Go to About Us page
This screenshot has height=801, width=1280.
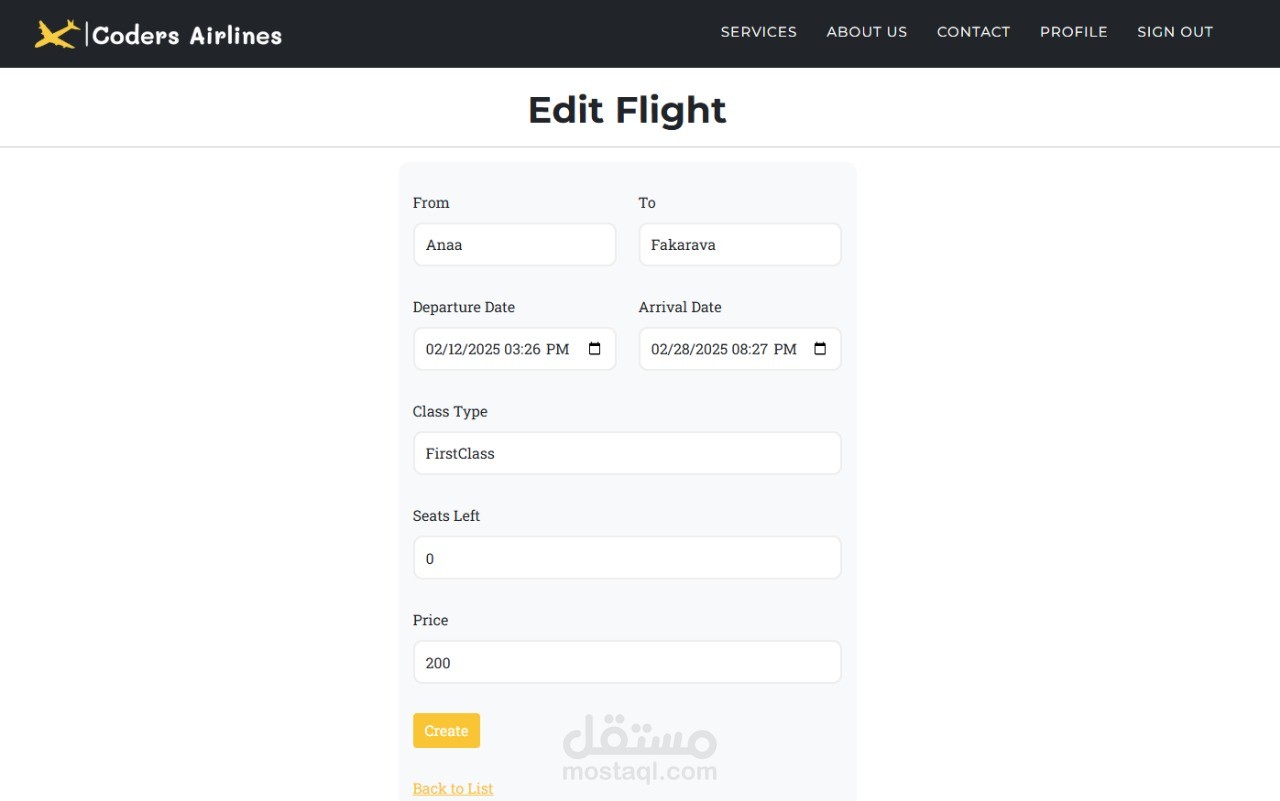867,32
